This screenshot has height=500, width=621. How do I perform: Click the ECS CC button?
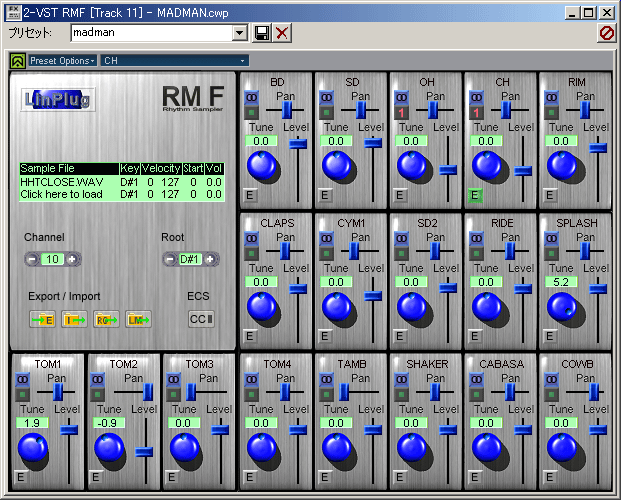201,319
